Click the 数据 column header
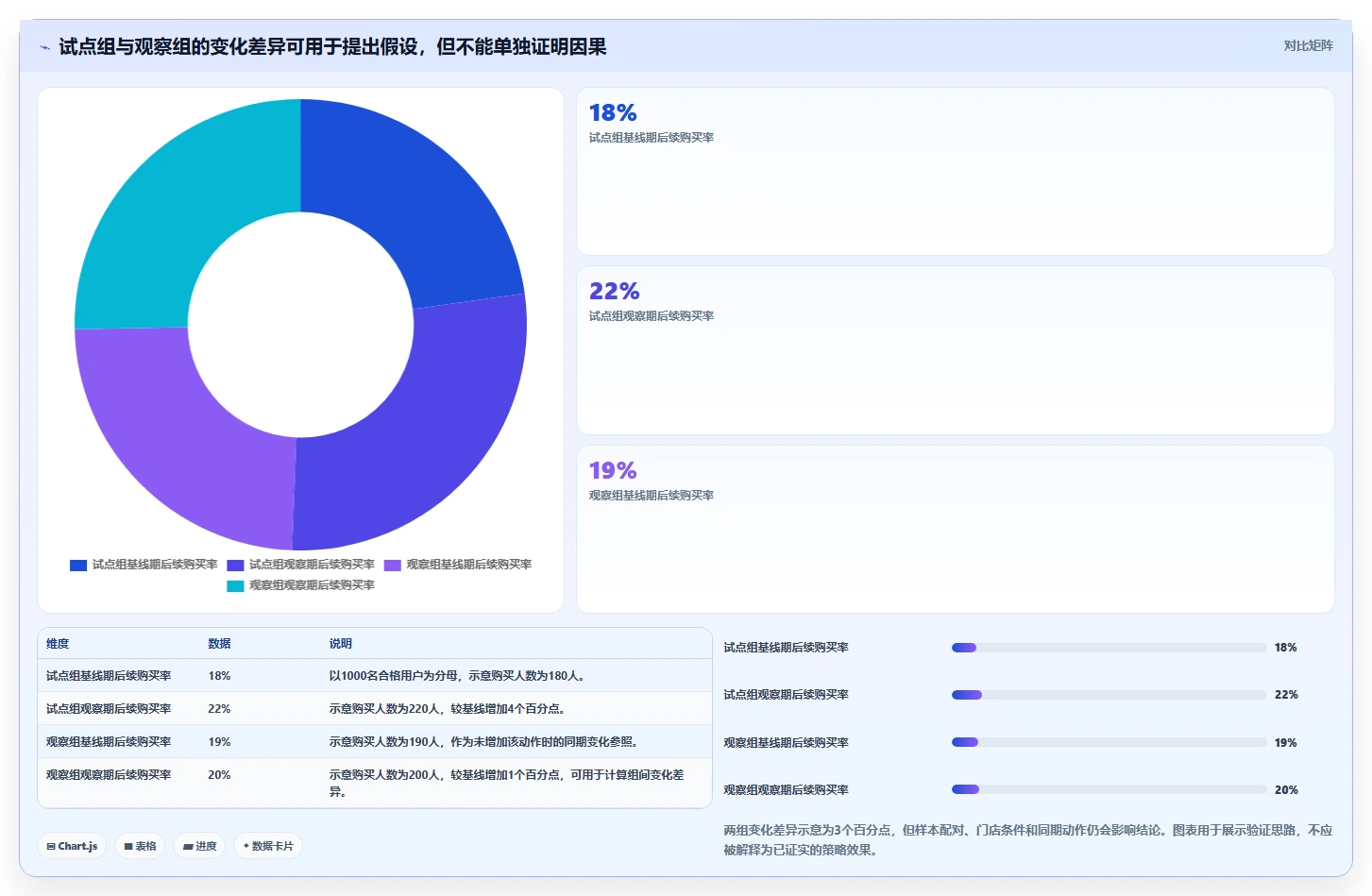The height and width of the screenshot is (896, 1372). pos(220,643)
